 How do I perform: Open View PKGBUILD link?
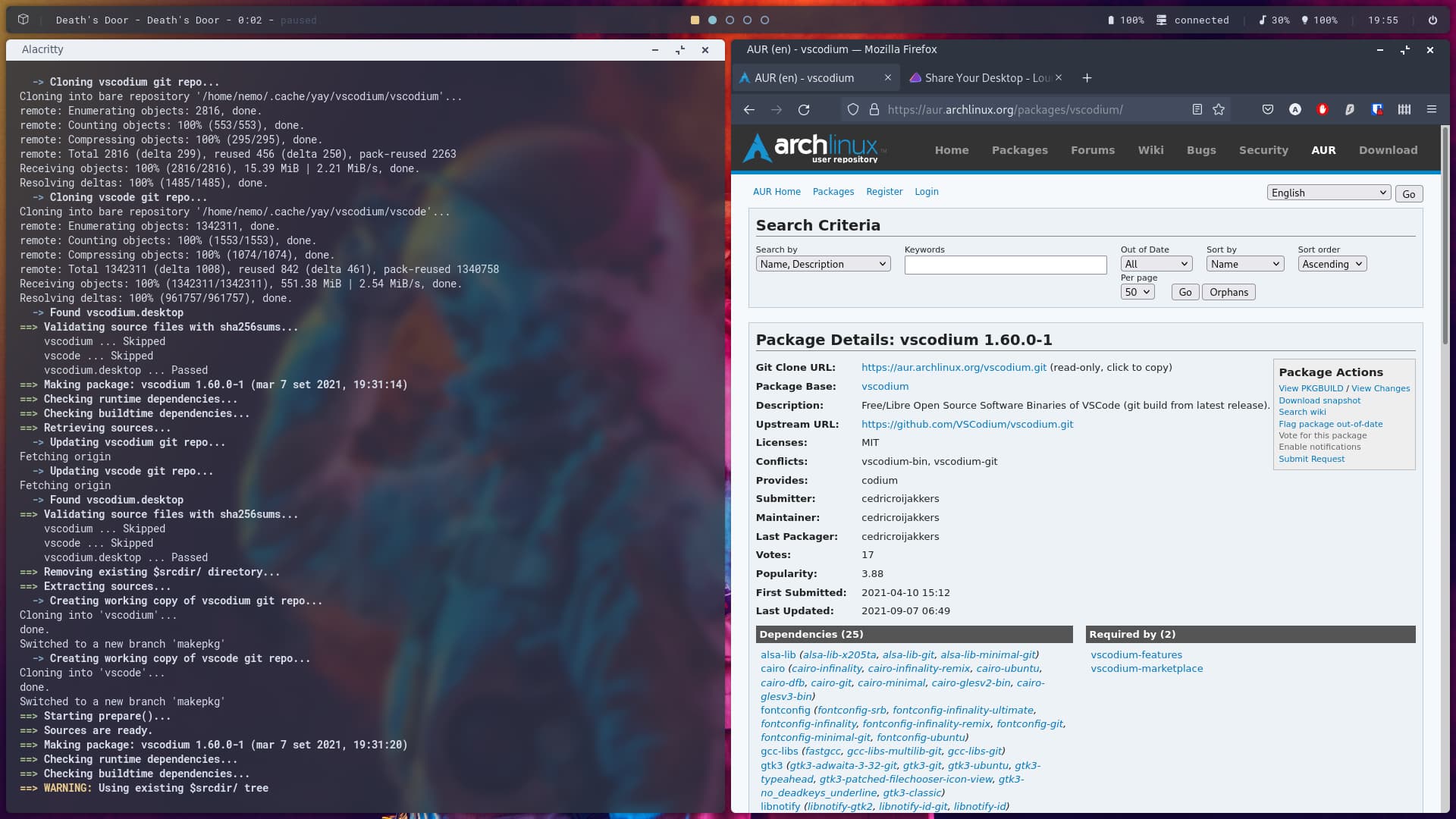1311,388
